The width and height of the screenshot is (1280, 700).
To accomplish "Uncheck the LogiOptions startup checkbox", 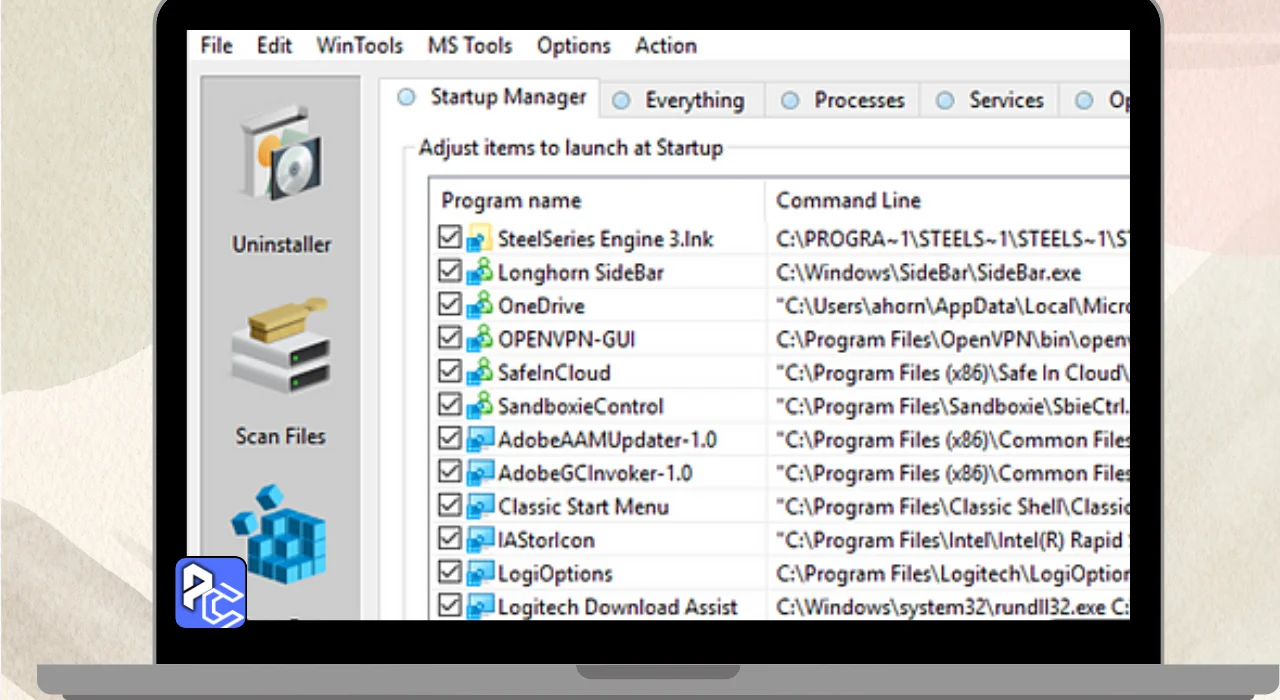I will click(x=450, y=573).
